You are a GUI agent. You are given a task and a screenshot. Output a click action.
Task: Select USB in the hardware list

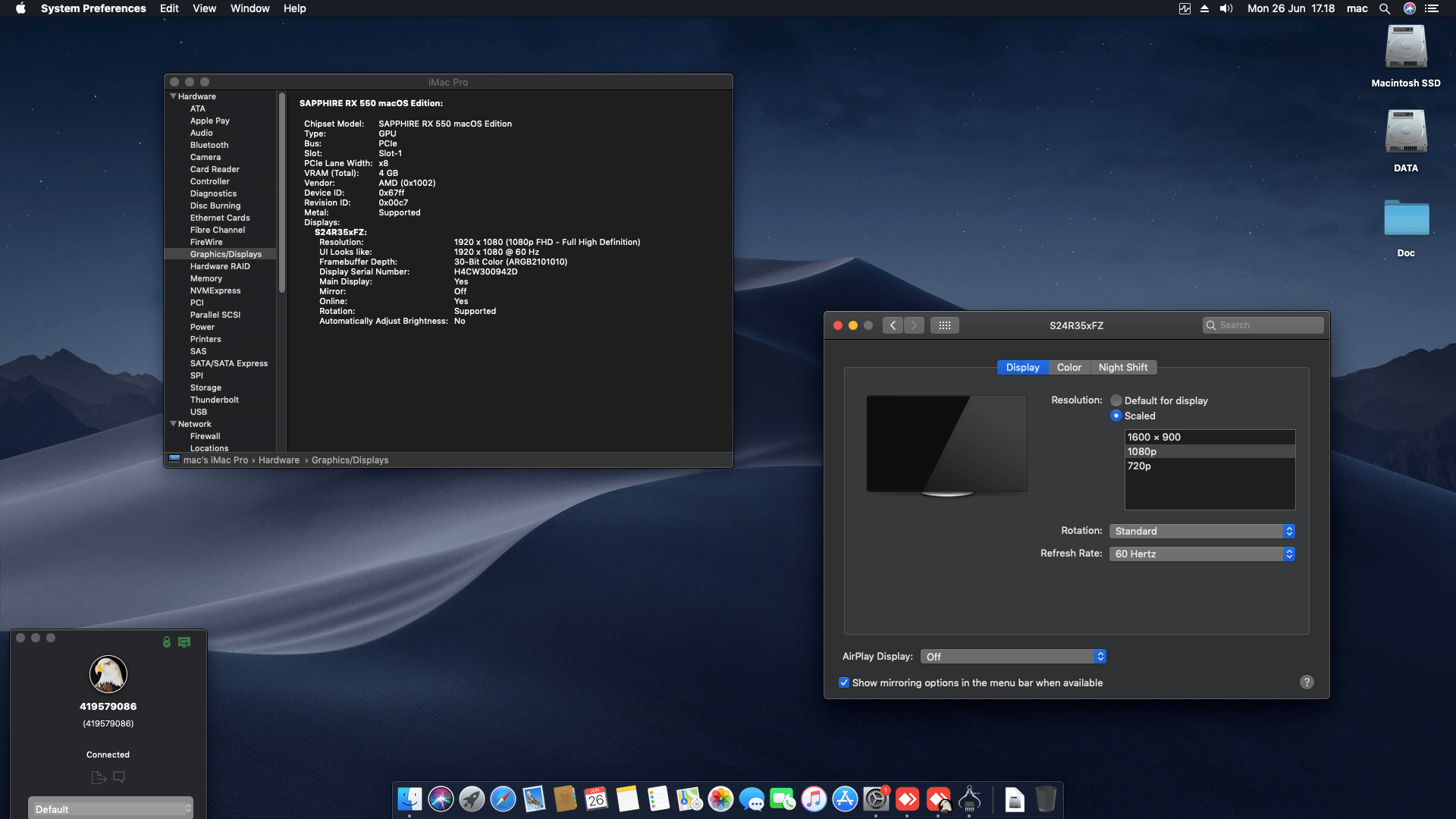[199, 412]
